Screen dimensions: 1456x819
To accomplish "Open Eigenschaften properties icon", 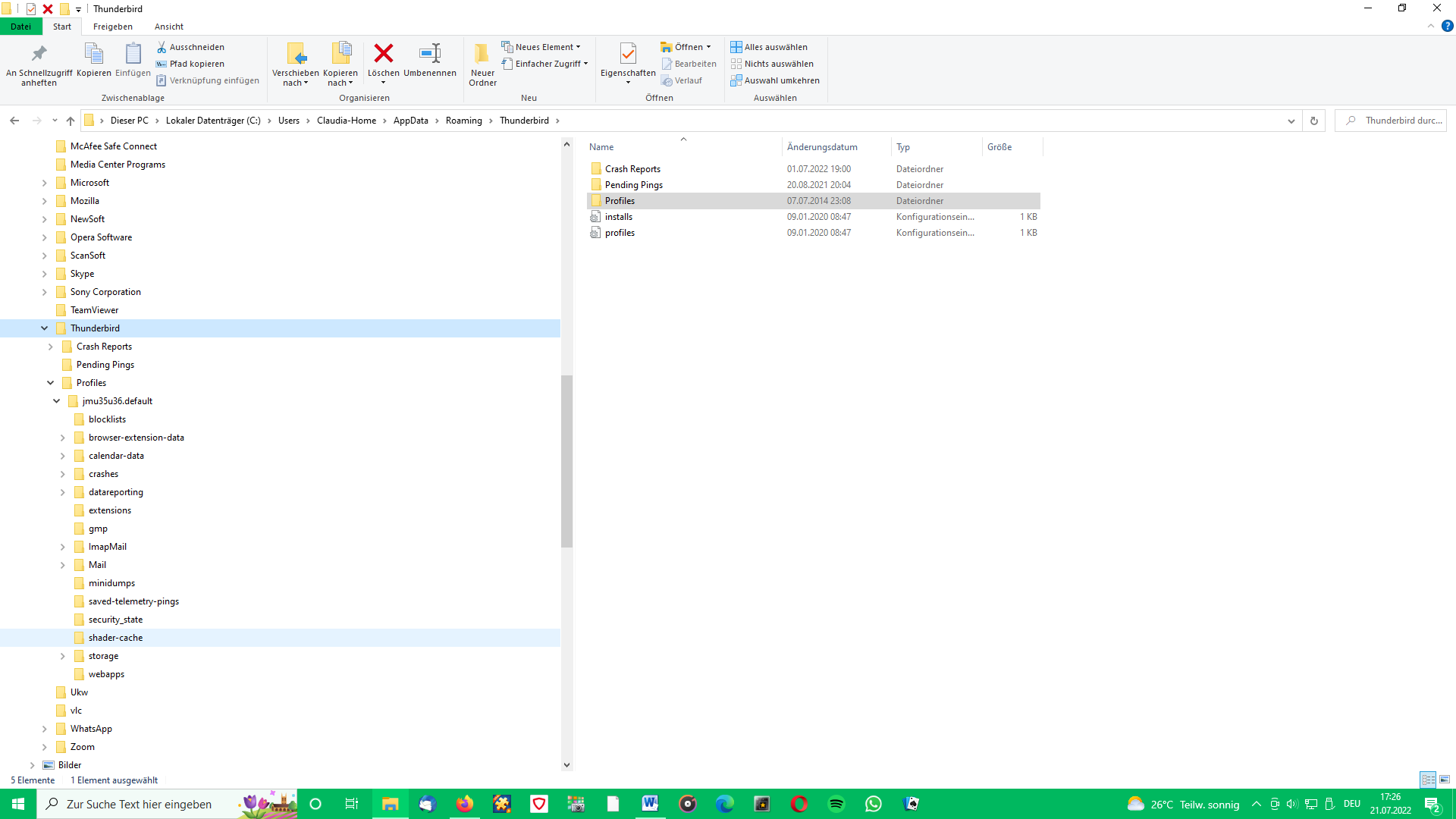I will (x=628, y=54).
